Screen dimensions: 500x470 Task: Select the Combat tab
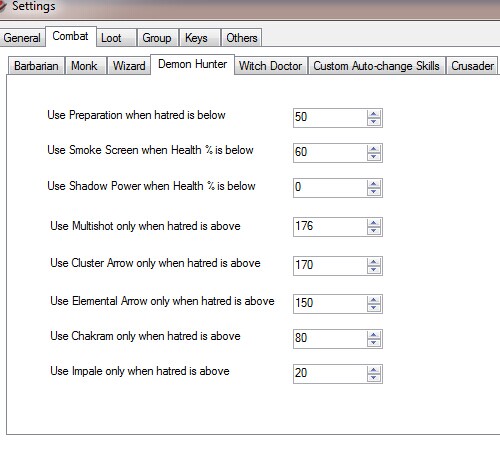71,36
